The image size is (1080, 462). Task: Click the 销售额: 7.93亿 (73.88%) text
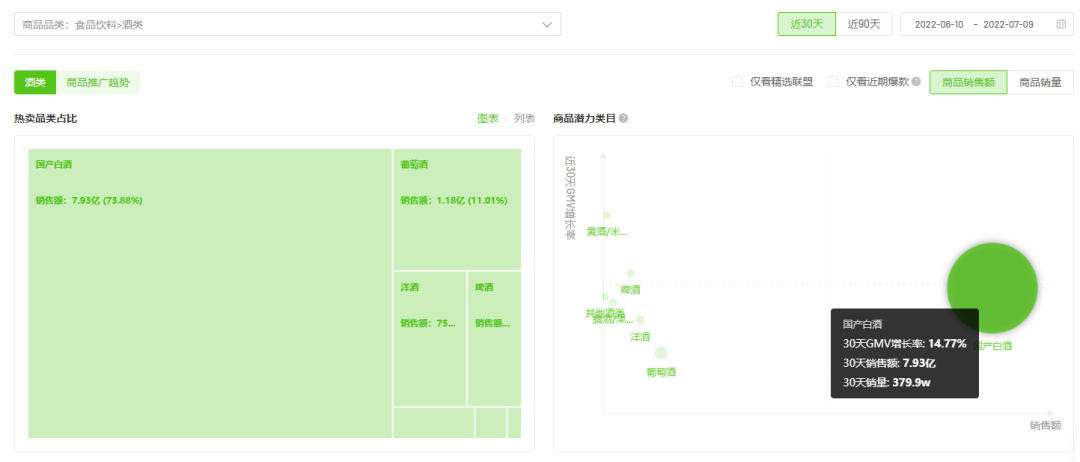point(89,201)
